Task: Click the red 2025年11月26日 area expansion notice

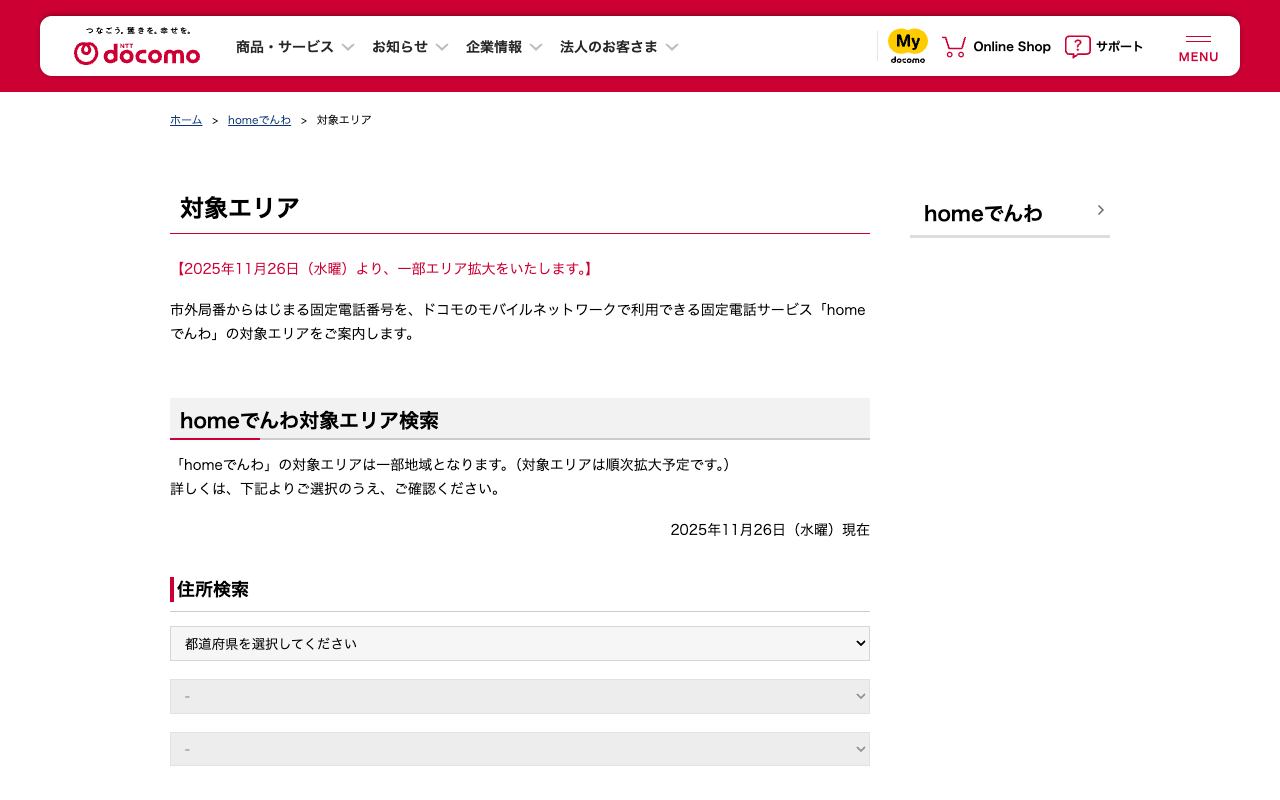Action: tap(384, 269)
